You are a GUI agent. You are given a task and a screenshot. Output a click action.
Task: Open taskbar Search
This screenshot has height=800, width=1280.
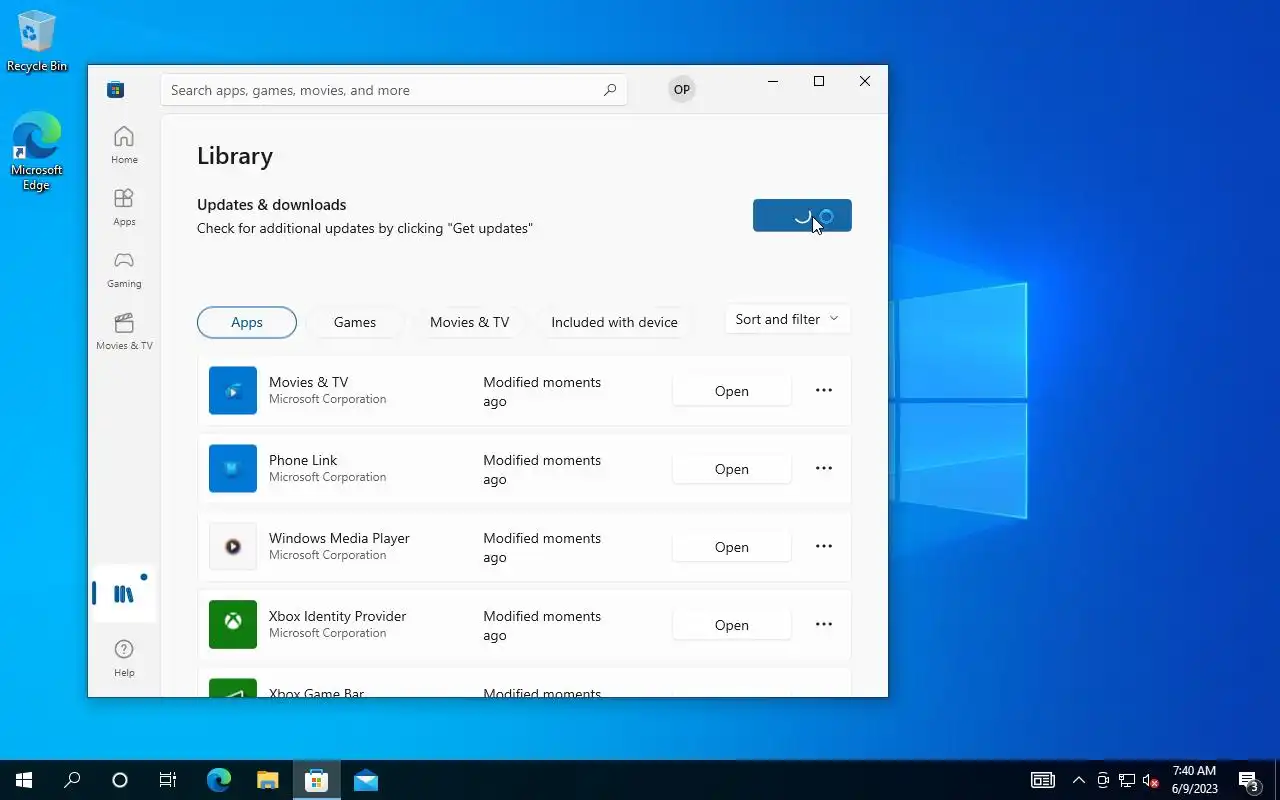pos(72,780)
